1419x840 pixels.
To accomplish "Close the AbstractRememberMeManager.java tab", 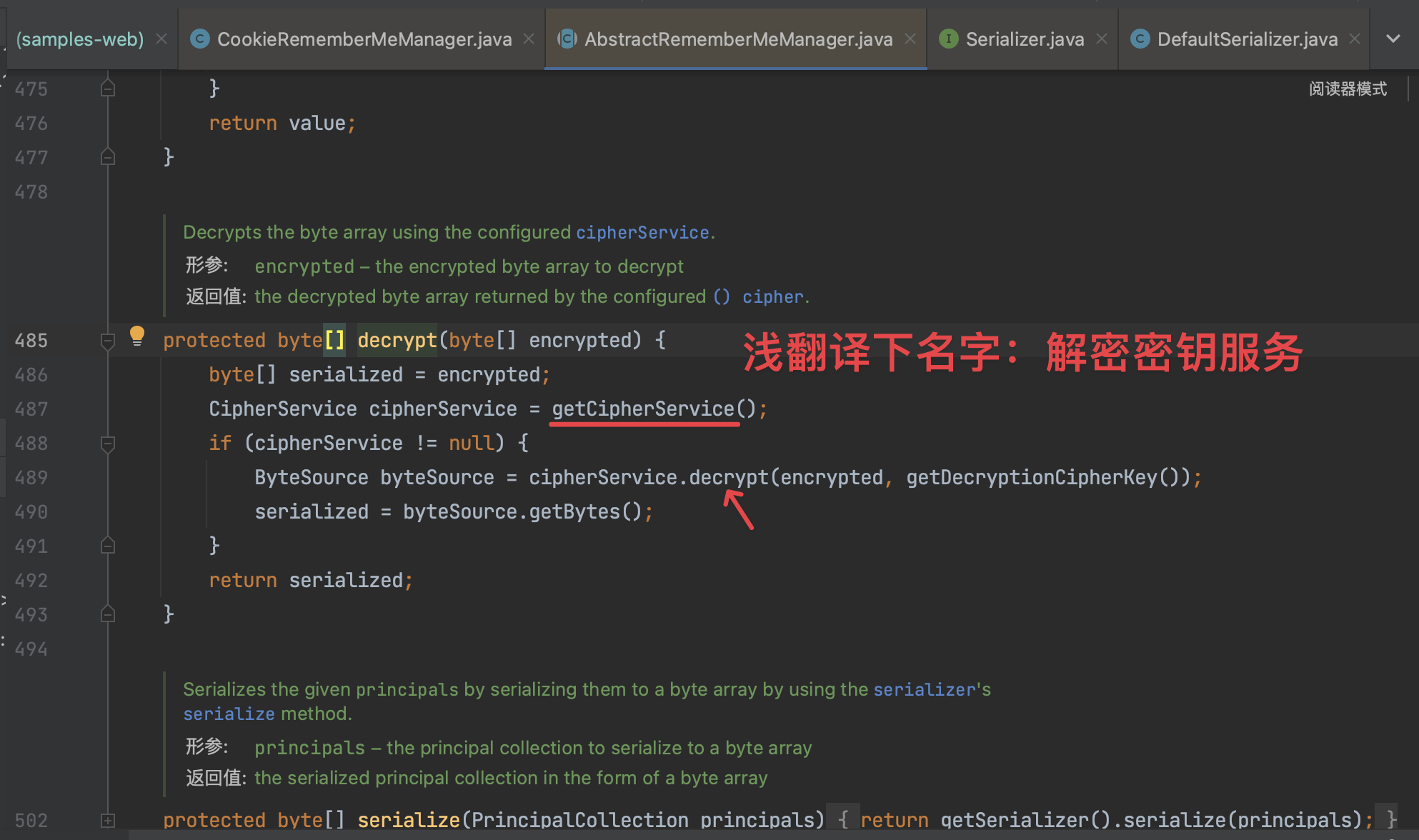I will 910,39.
